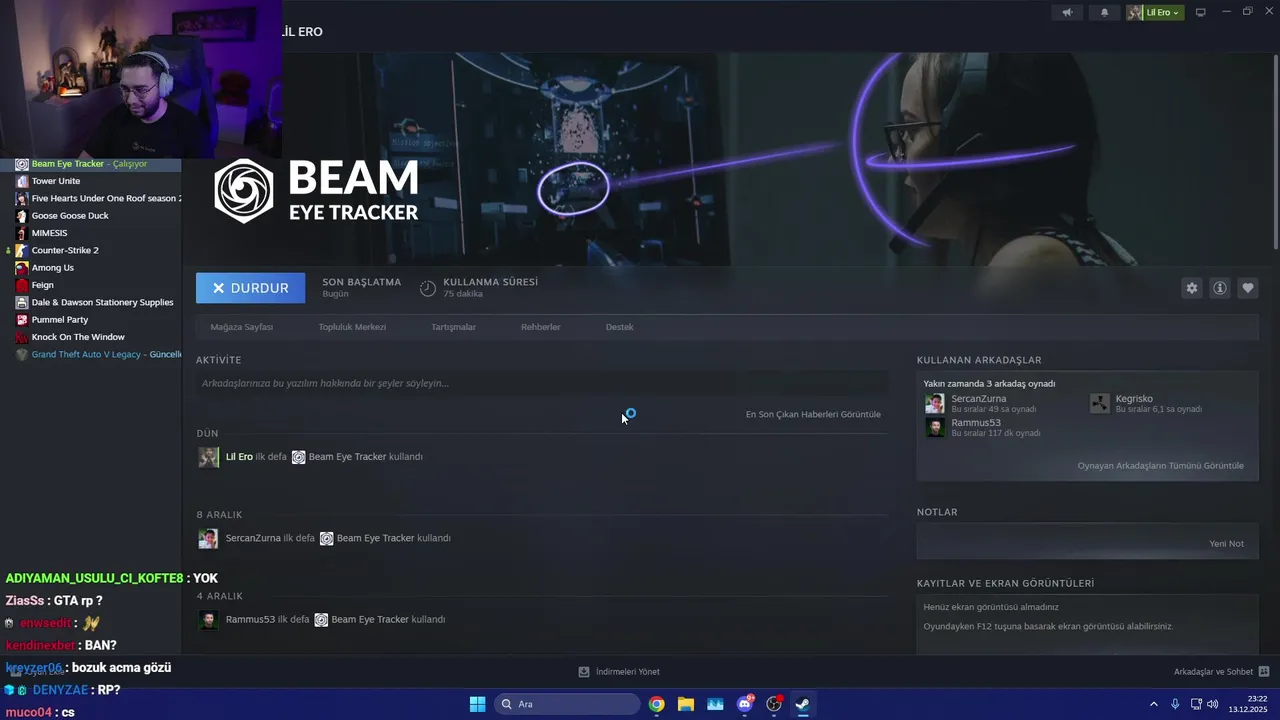Open the Topluluk Merkezi tab
The width and height of the screenshot is (1280, 720).
pos(352,327)
